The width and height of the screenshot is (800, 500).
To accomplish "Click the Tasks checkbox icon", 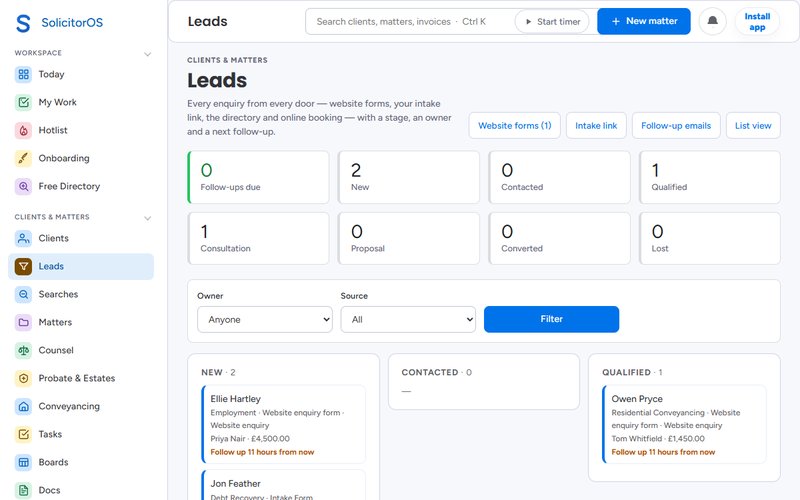I will 23,435.
